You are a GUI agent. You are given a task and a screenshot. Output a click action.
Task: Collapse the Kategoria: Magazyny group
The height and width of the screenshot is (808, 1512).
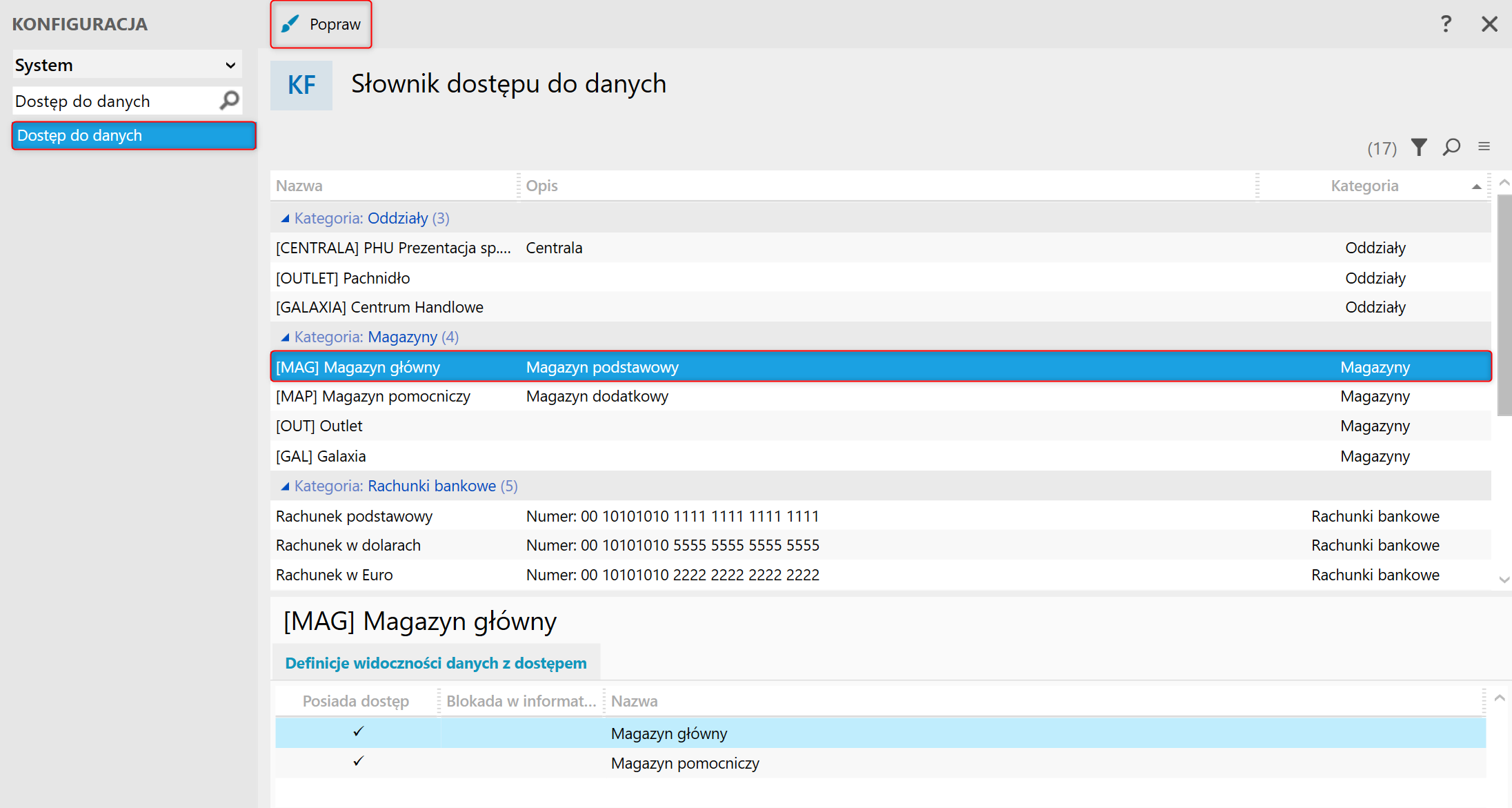[x=285, y=337]
